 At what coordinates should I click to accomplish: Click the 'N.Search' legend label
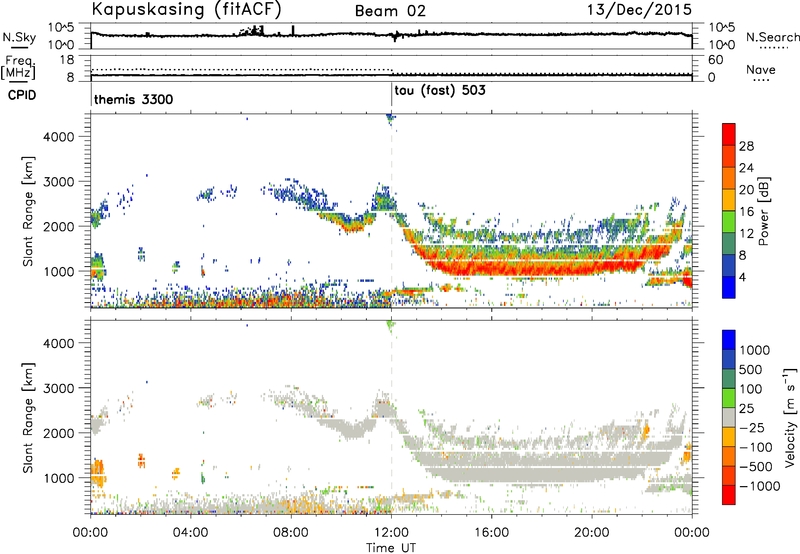click(772, 37)
